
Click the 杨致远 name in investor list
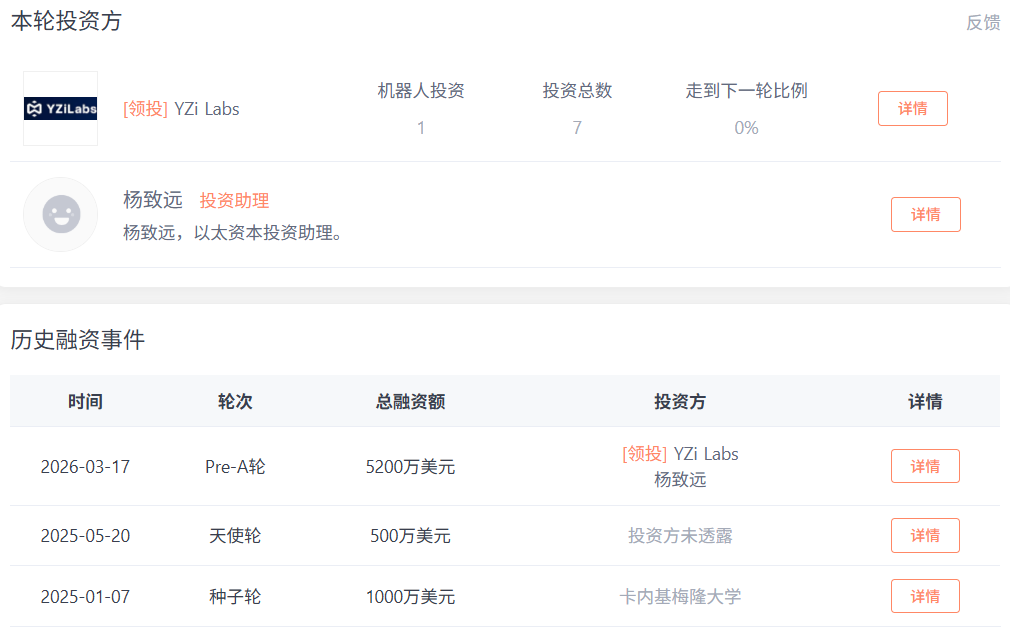(x=153, y=200)
